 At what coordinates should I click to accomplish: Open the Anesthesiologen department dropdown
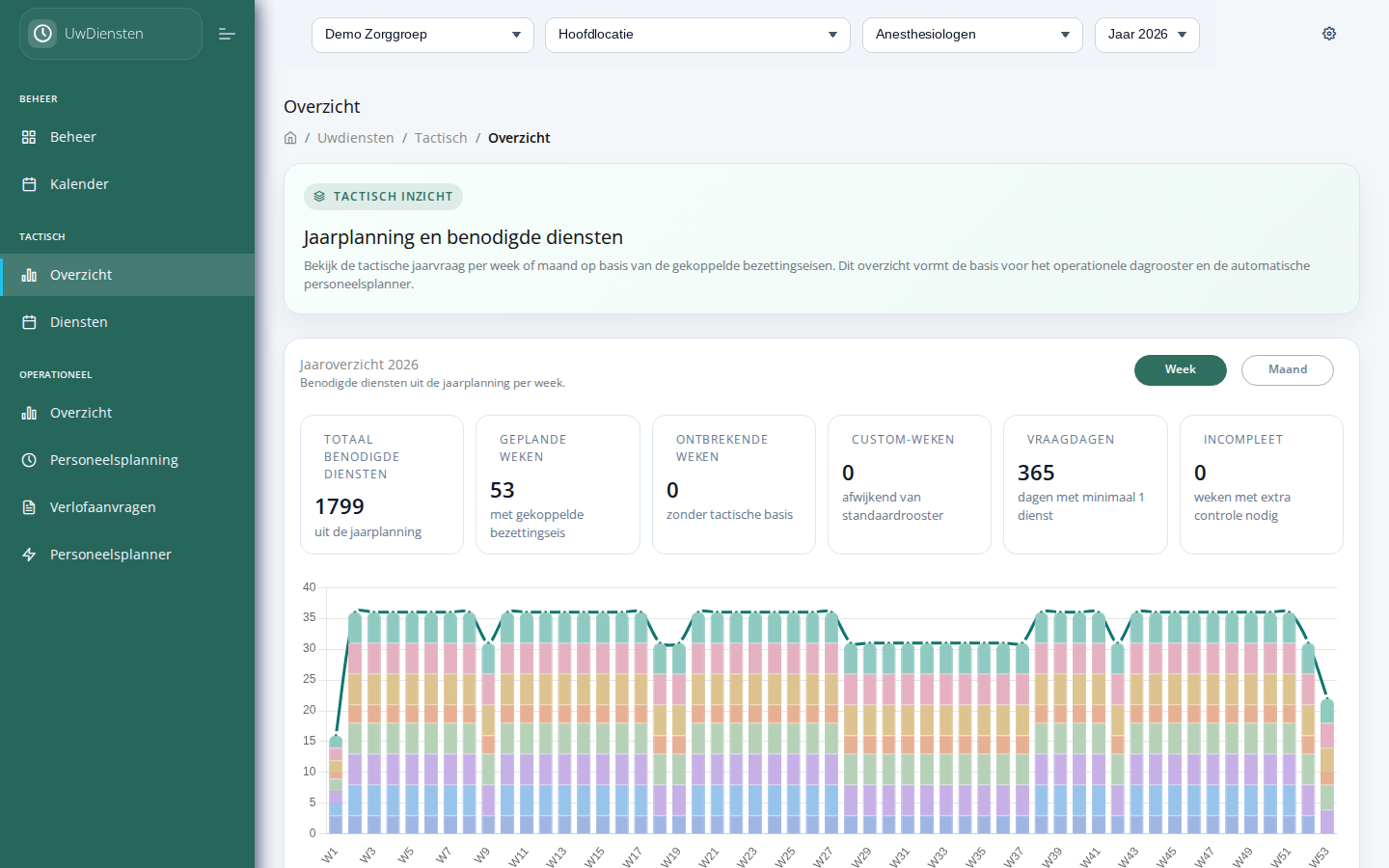pos(972,35)
